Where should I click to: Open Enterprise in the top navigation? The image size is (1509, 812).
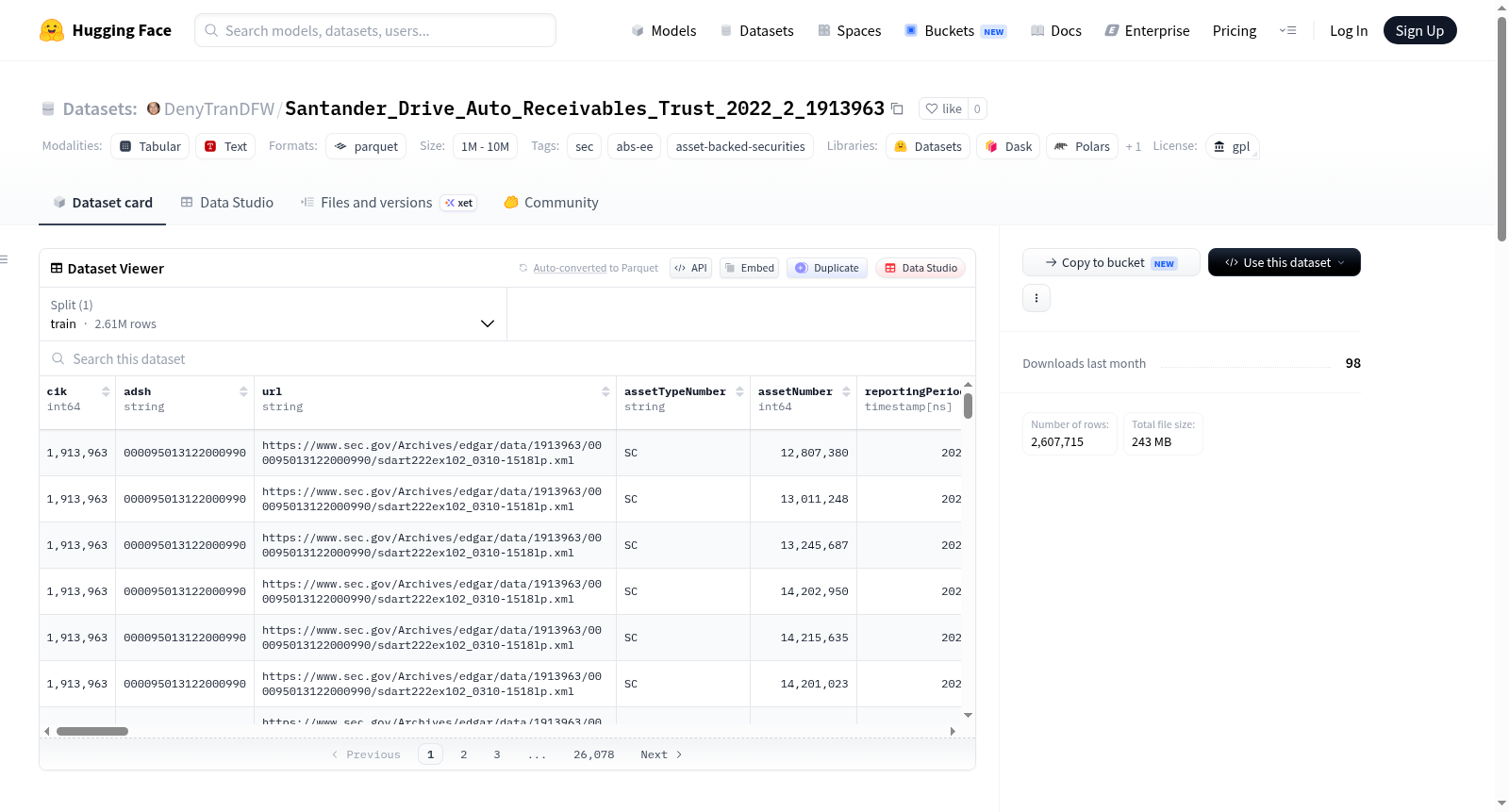click(1147, 31)
